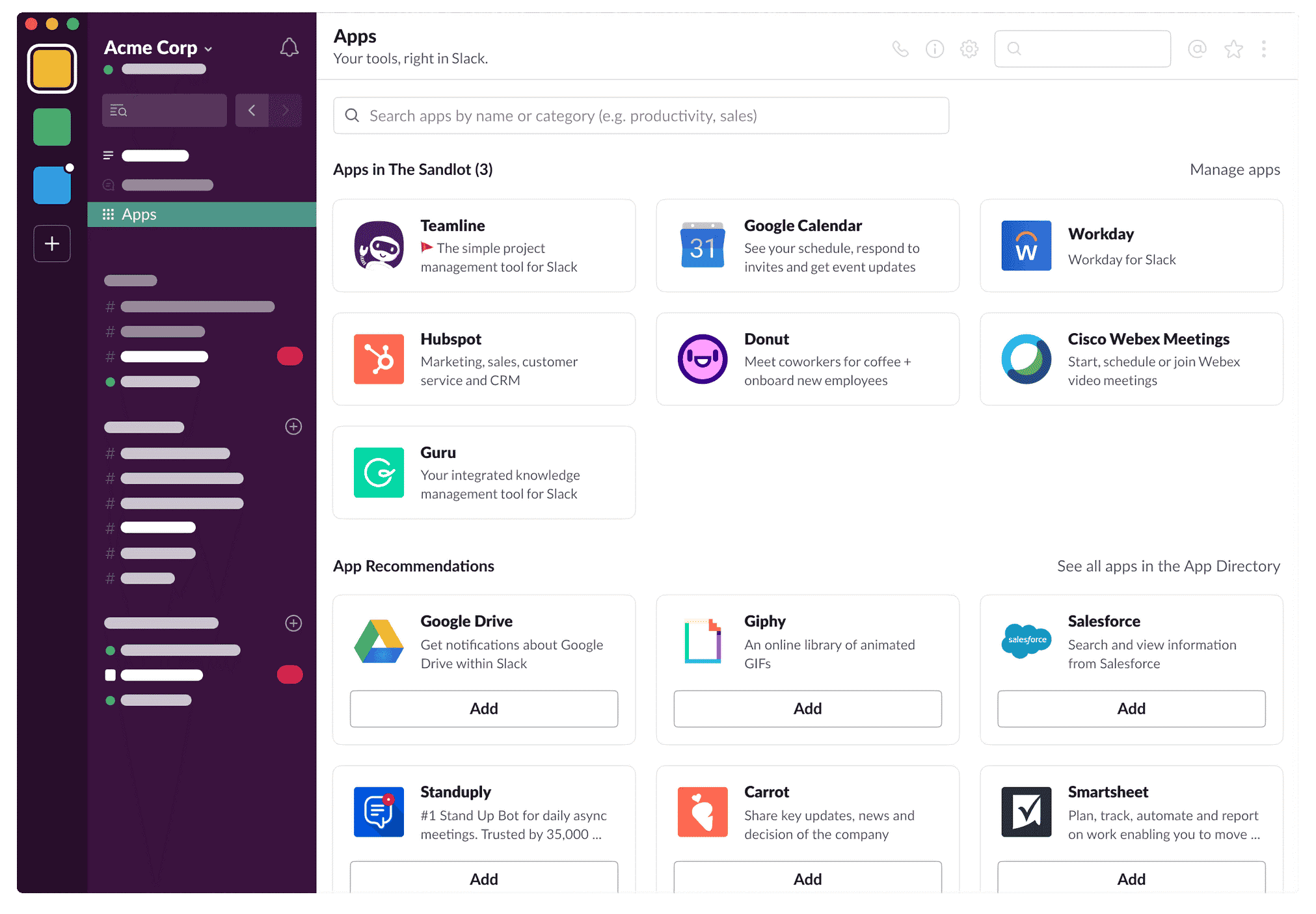Click the Carrot title text
This screenshot has height=914, width=1316.
click(766, 792)
